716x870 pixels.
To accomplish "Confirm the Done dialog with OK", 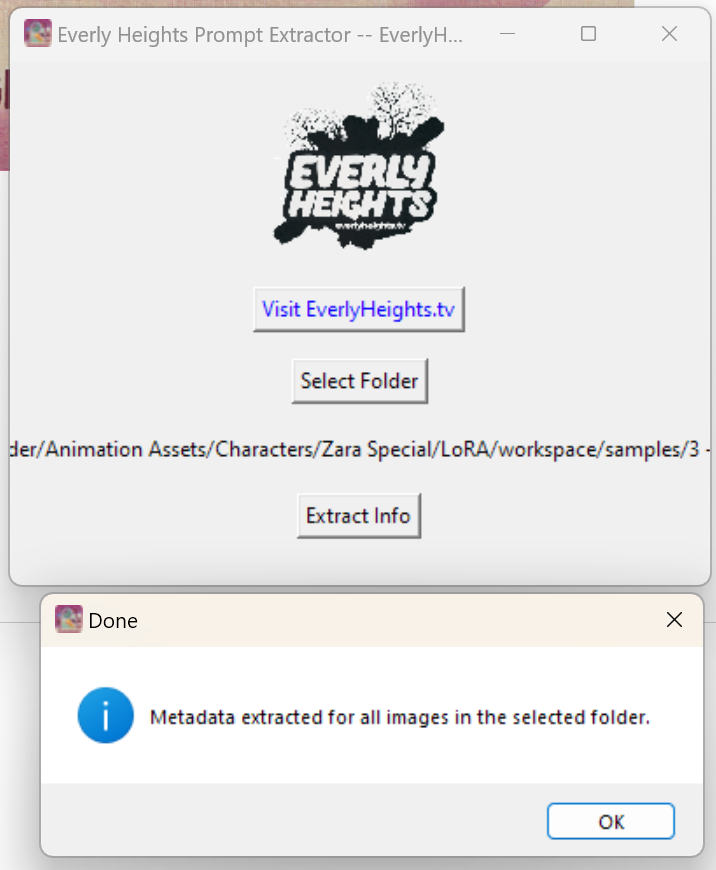I will click(x=611, y=821).
